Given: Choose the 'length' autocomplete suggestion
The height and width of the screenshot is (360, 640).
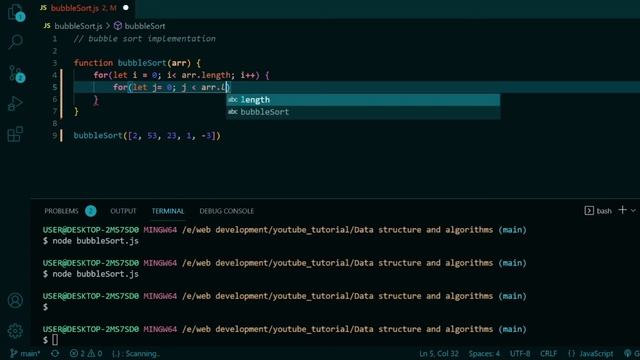Looking at the screenshot, I should (363, 100).
